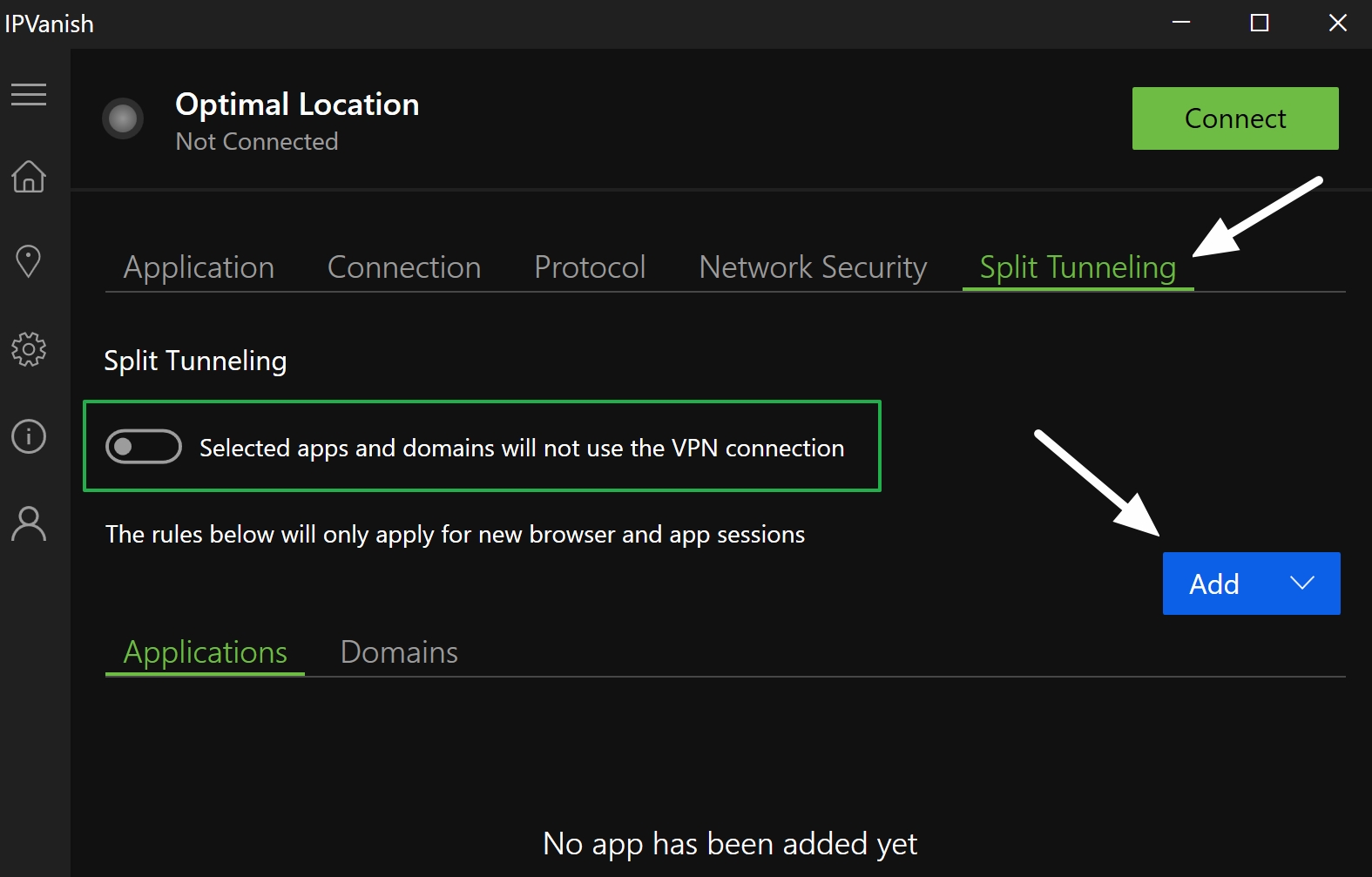Switch to the Application settings tab
This screenshot has width=1372, height=877.
tap(199, 267)
